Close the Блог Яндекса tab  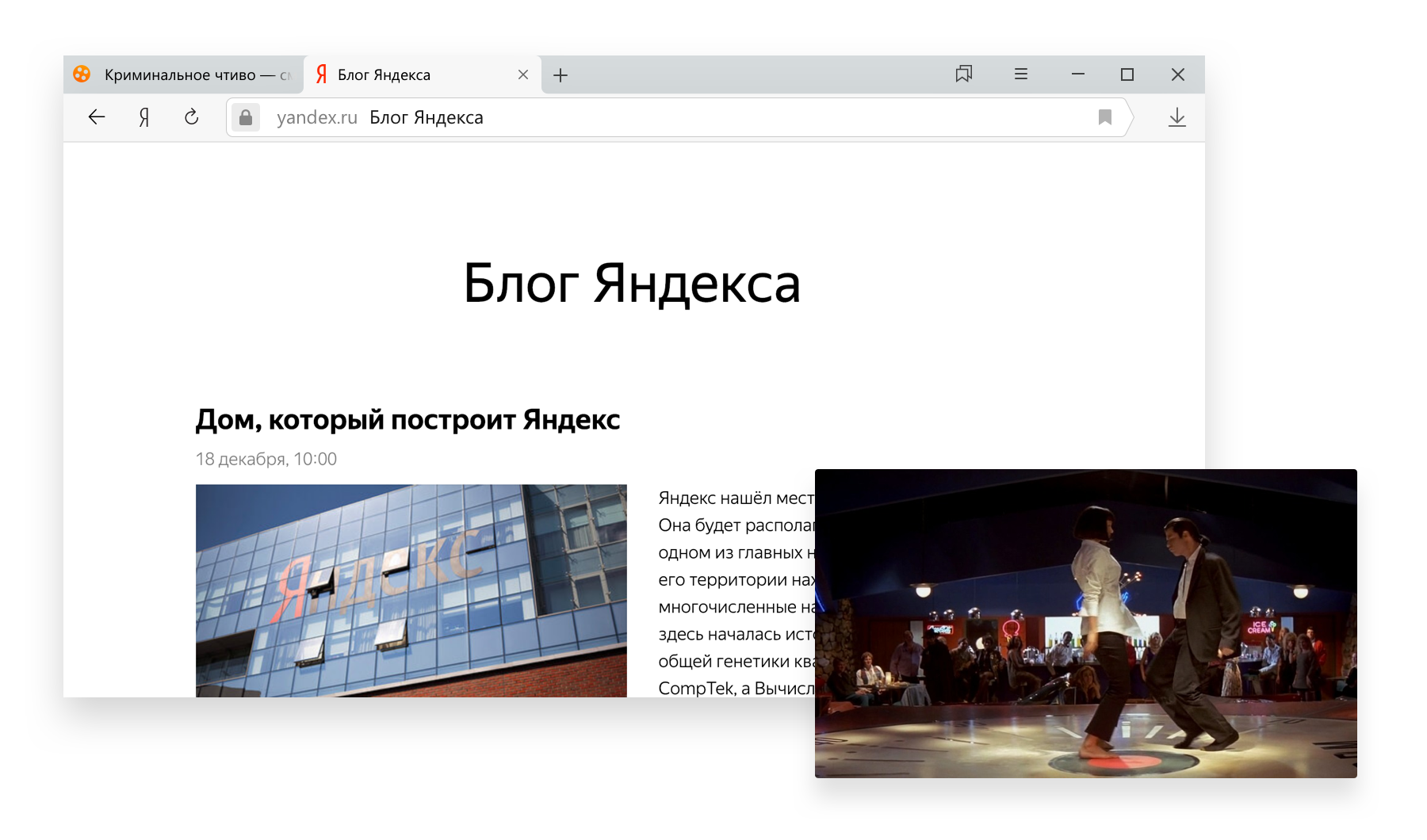click(x=523, y=74)
